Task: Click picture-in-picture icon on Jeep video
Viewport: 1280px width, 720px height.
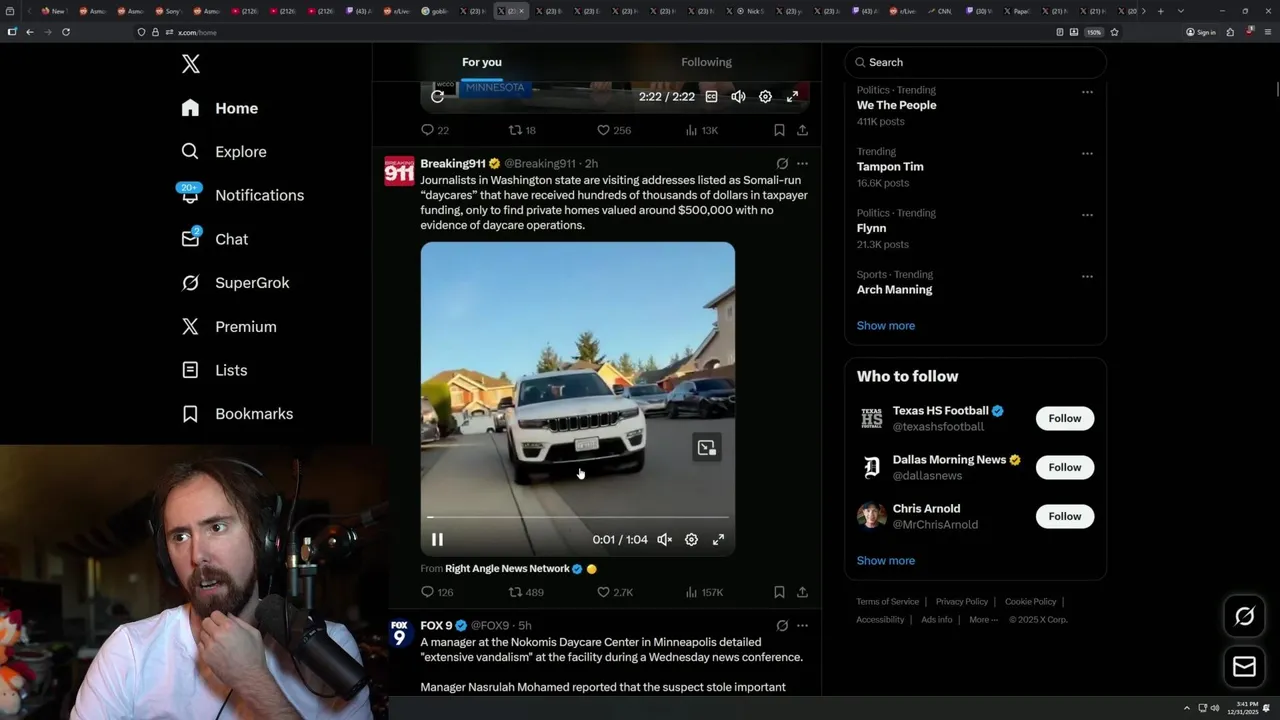Action: pyautogui.click(x=707, y=448)
